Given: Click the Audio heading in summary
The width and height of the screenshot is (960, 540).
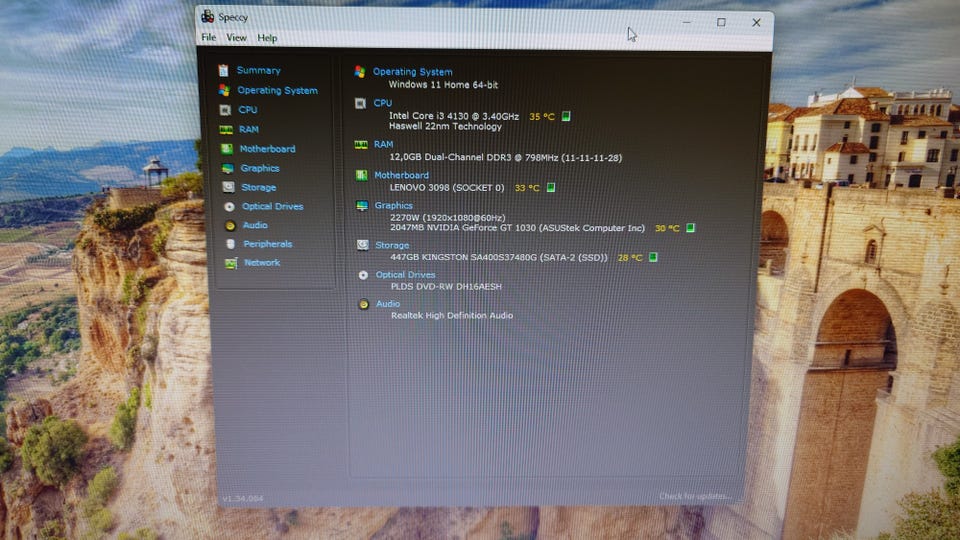Looking at the screenshot, I should coord(388,304).
